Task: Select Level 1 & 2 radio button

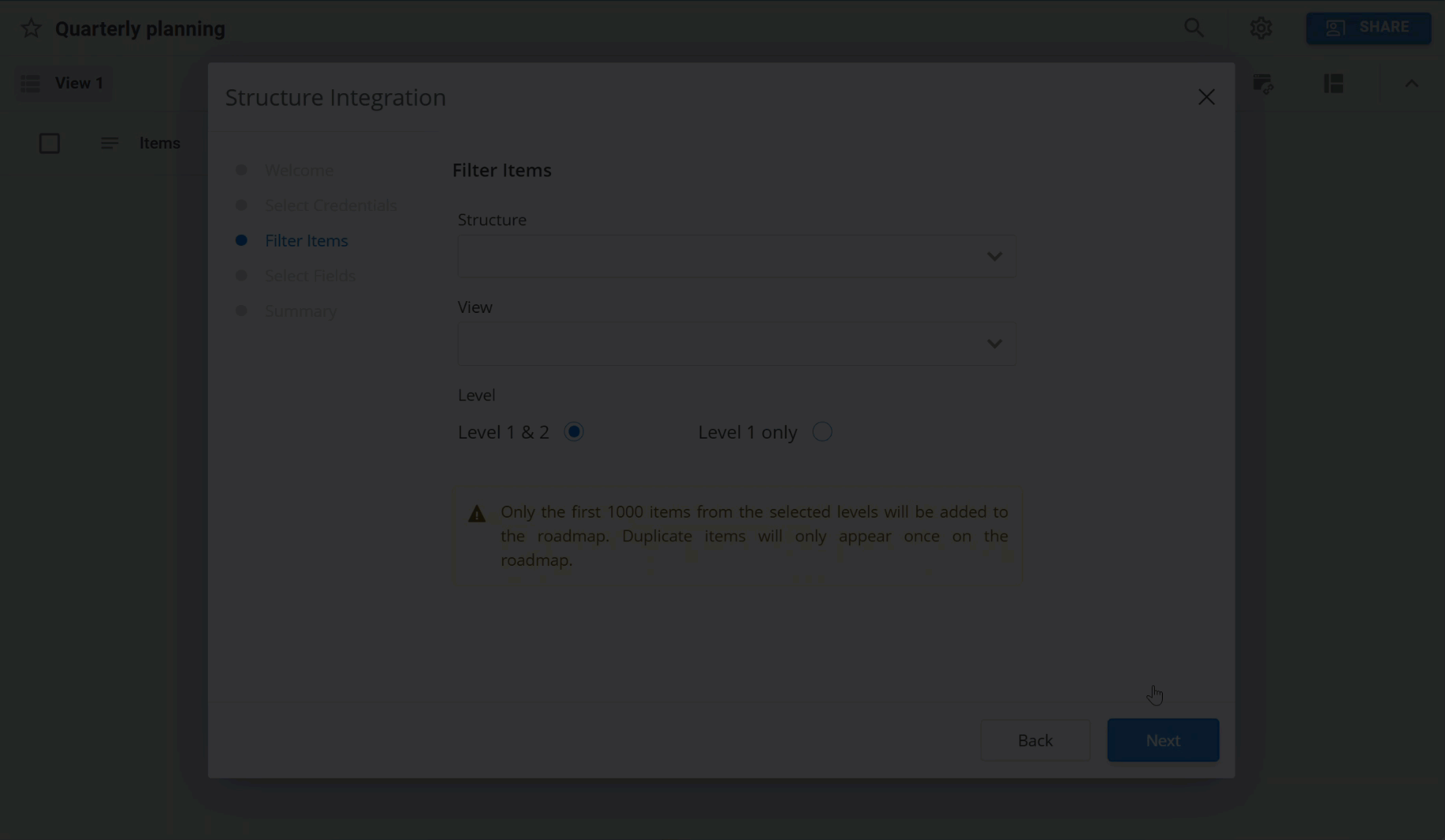Action: [x=574, y=432]
